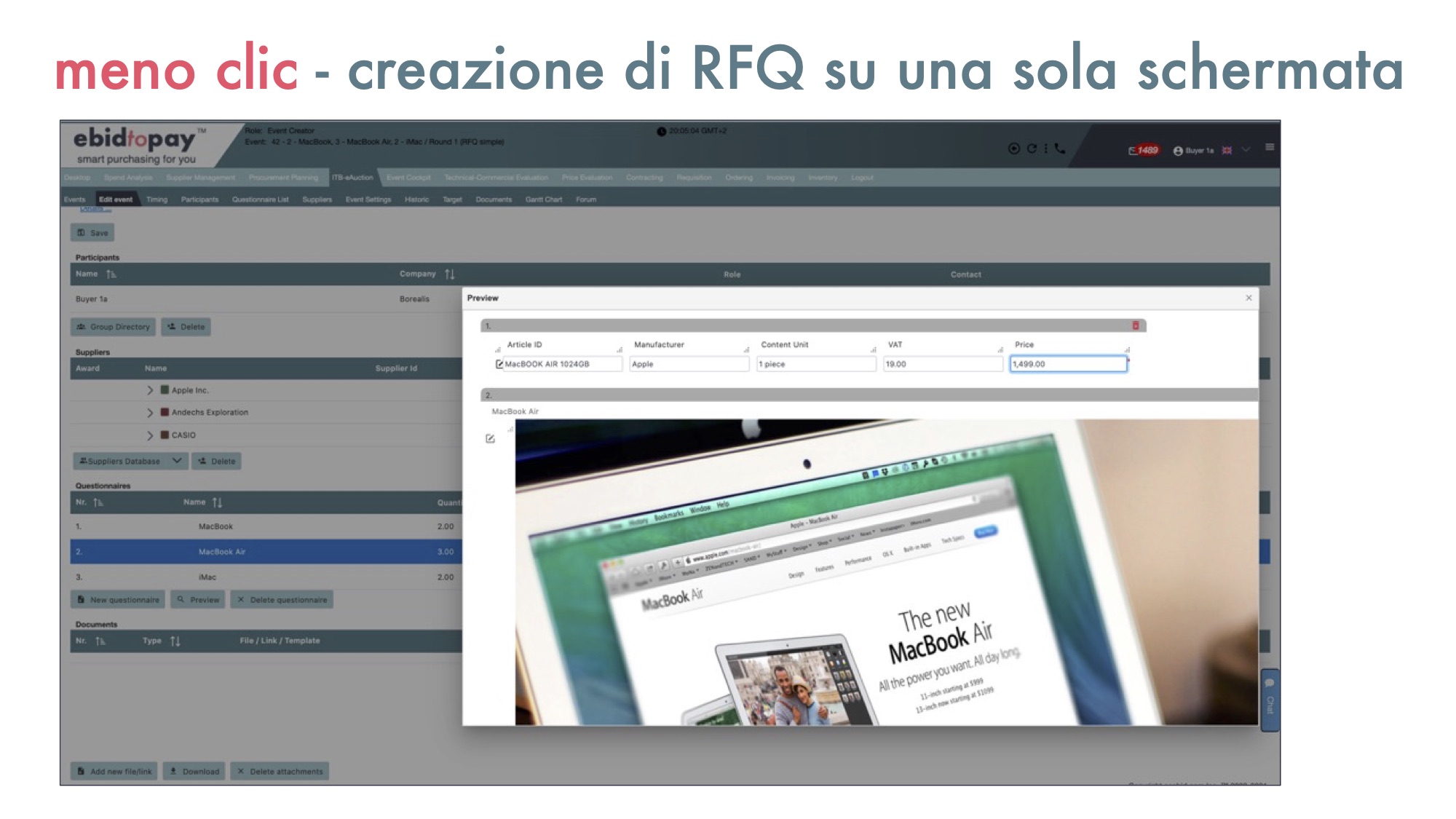Select the ITB-eAuction tab
Screen dimensions: 1456x819
(352, 178)
